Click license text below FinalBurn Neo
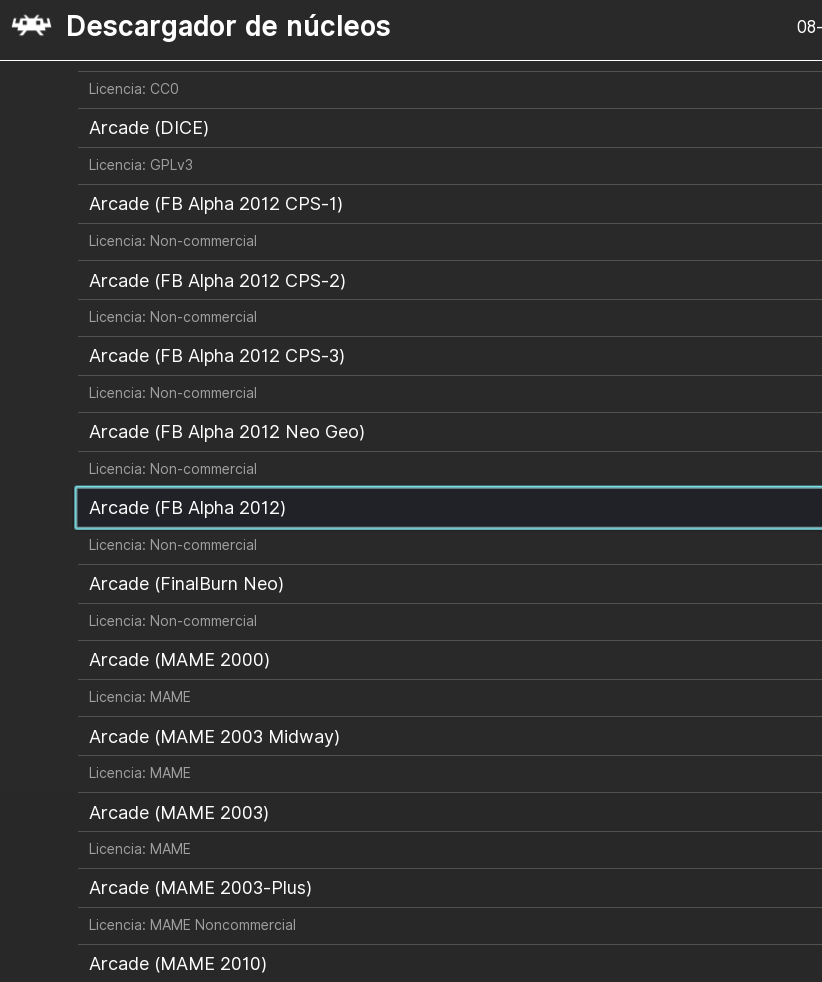The width and height of the screenshot is (822, 982). [173, 621]
